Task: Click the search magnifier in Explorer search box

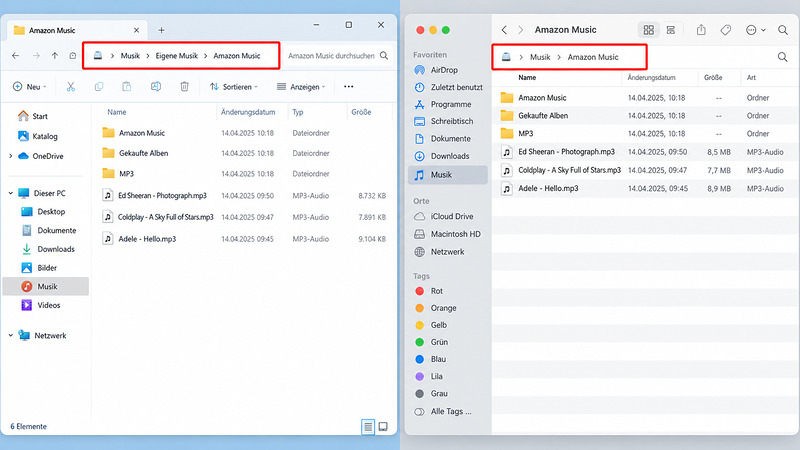Action: pyautogui.click(x=384, y=56)
